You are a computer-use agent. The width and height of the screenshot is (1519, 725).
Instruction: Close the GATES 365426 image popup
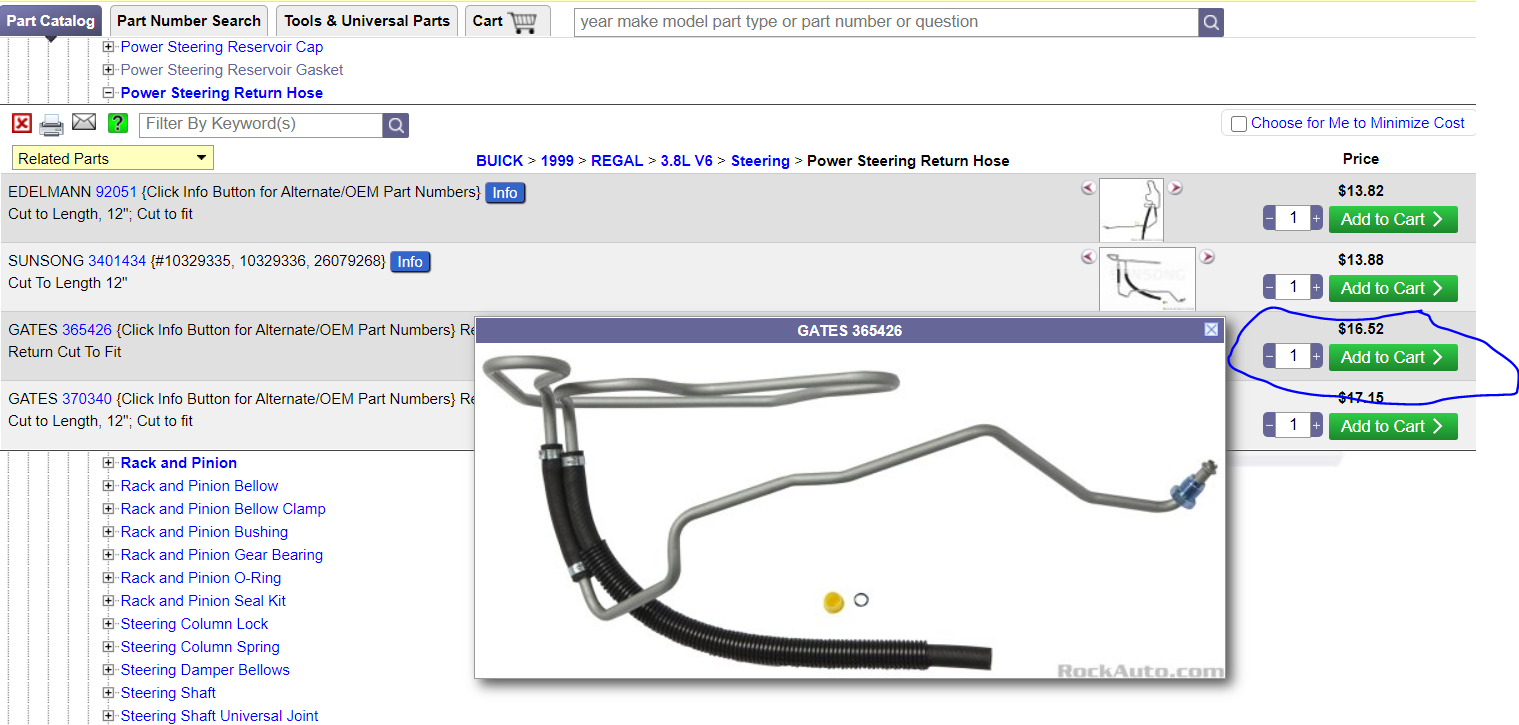(x=1211, y=330)
